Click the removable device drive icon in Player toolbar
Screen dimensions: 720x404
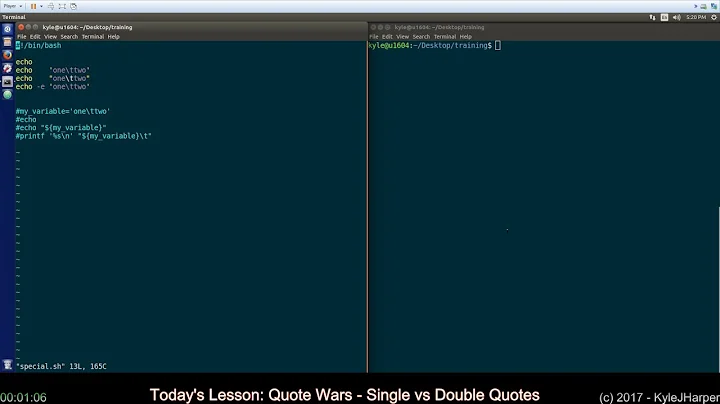703,6
